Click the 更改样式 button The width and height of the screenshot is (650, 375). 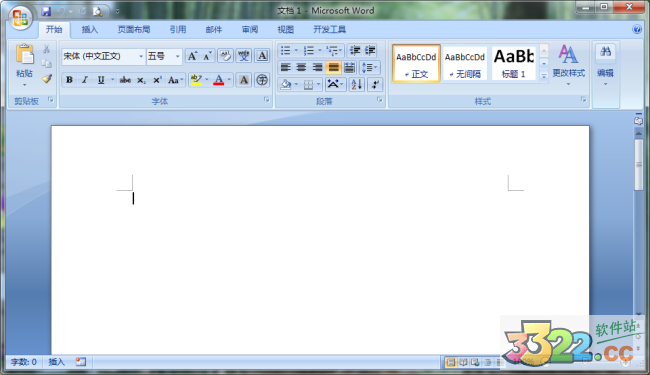568,65
